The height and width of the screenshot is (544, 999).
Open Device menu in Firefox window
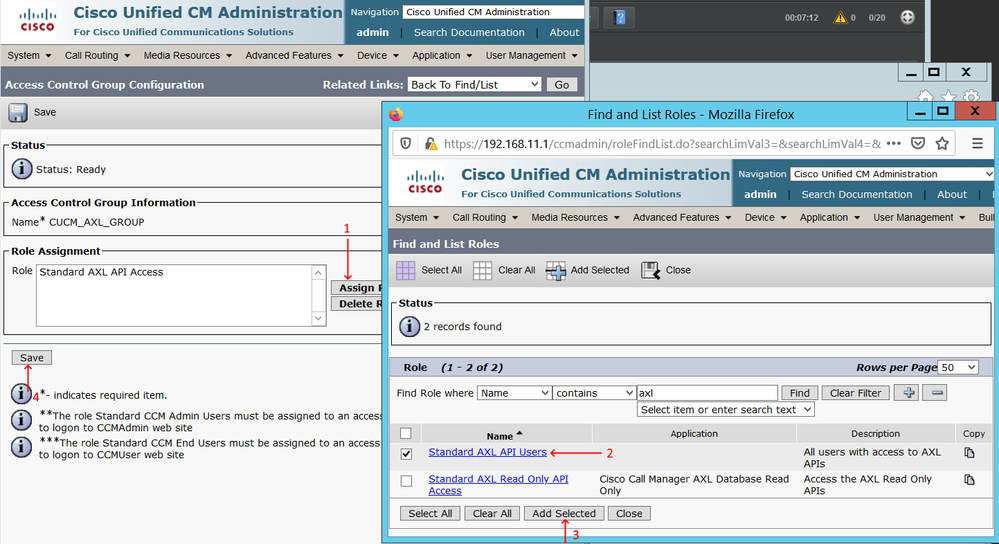pos(765,217)
